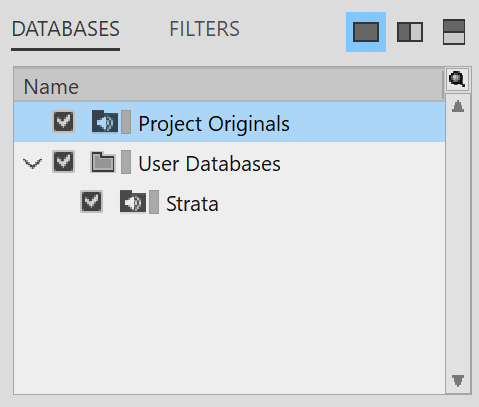Click the User Databases folder icon
Screen dimensions: 479x407
pos(103,162)
